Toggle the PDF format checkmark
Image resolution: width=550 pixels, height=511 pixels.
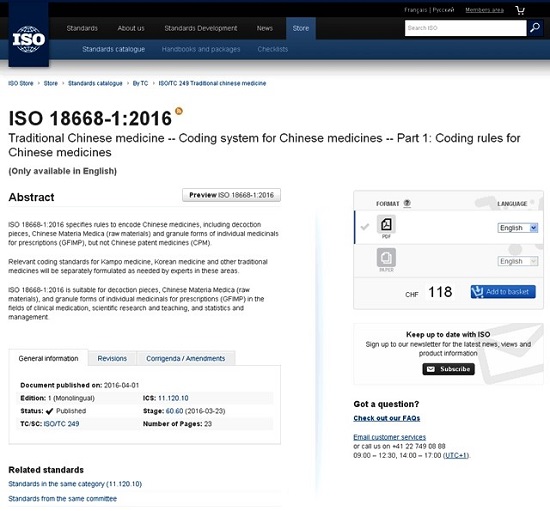365,227
